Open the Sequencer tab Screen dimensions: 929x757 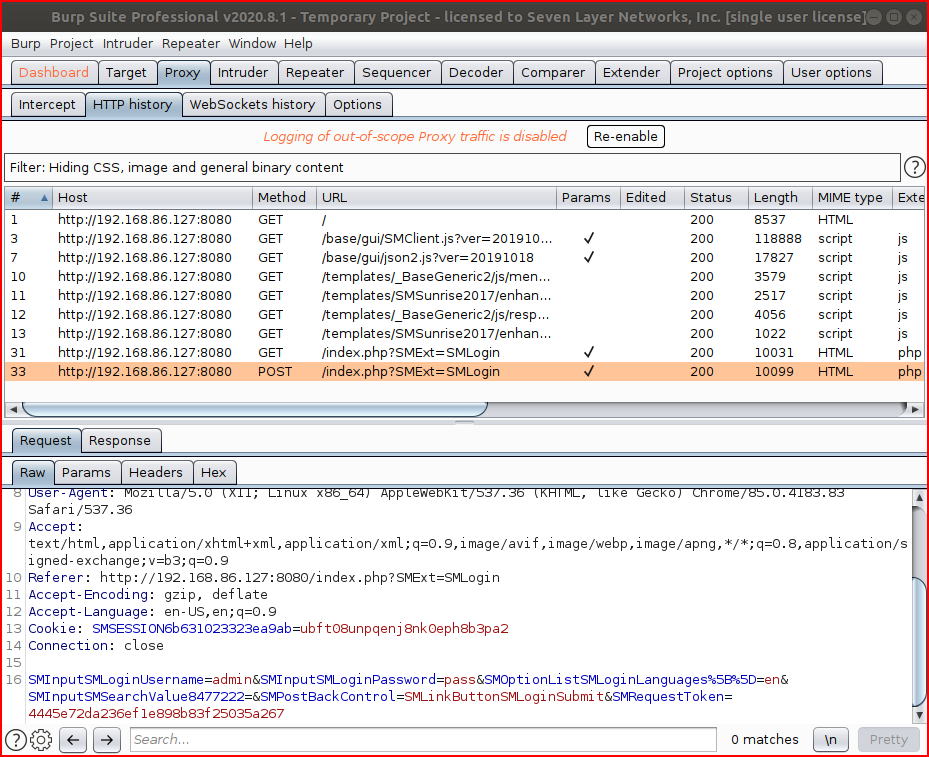[396, 73]
